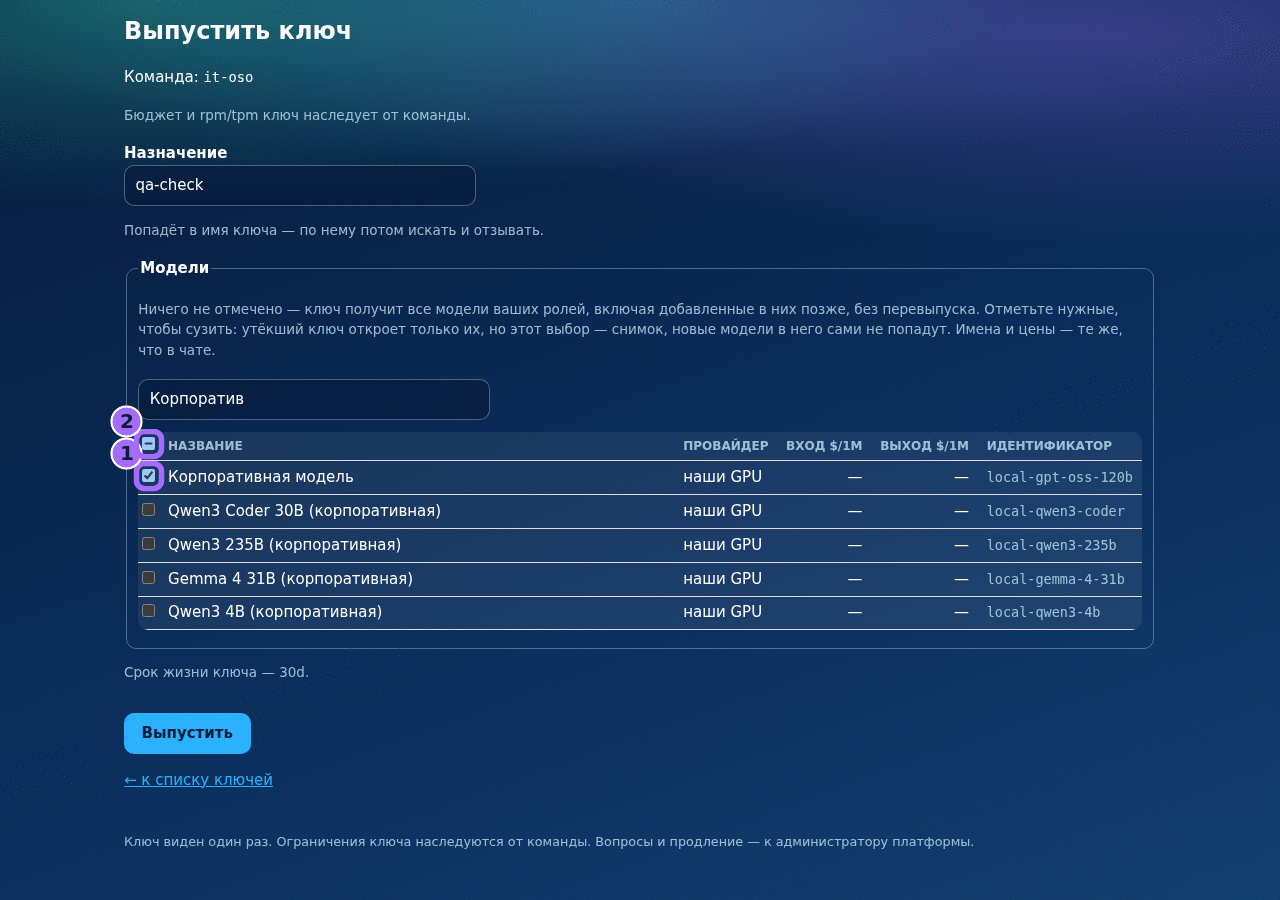
Task: Toggle the select-all checkbox in table header
Action: coord(149,443)
